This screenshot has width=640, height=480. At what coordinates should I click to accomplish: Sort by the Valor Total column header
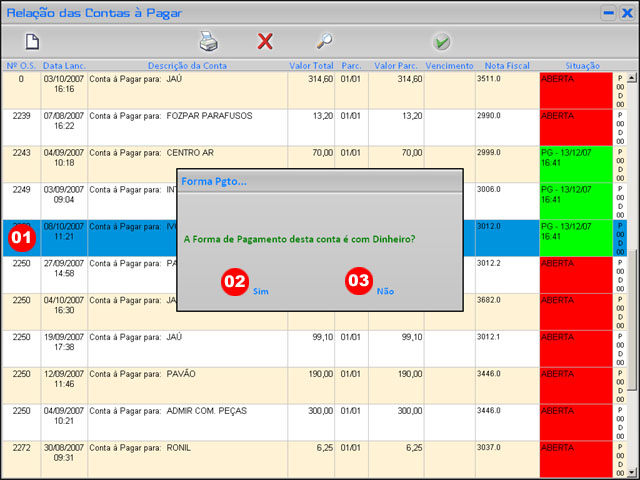[x=311, y=65]
